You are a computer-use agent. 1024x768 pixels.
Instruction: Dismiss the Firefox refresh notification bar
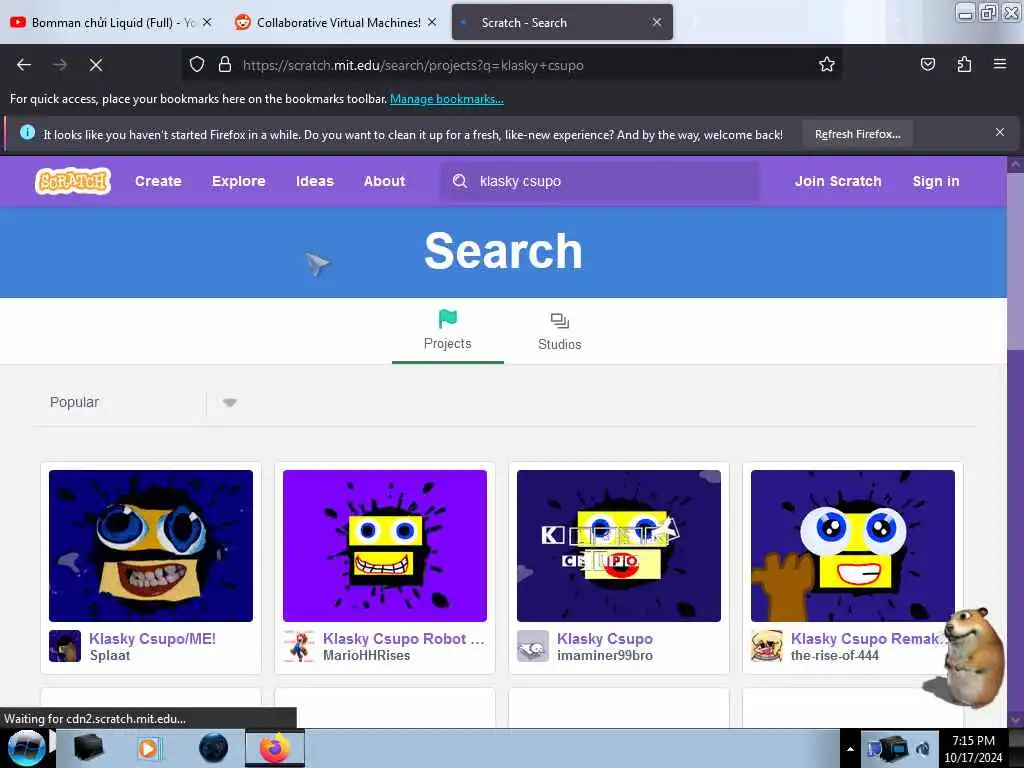pos(999,133)
